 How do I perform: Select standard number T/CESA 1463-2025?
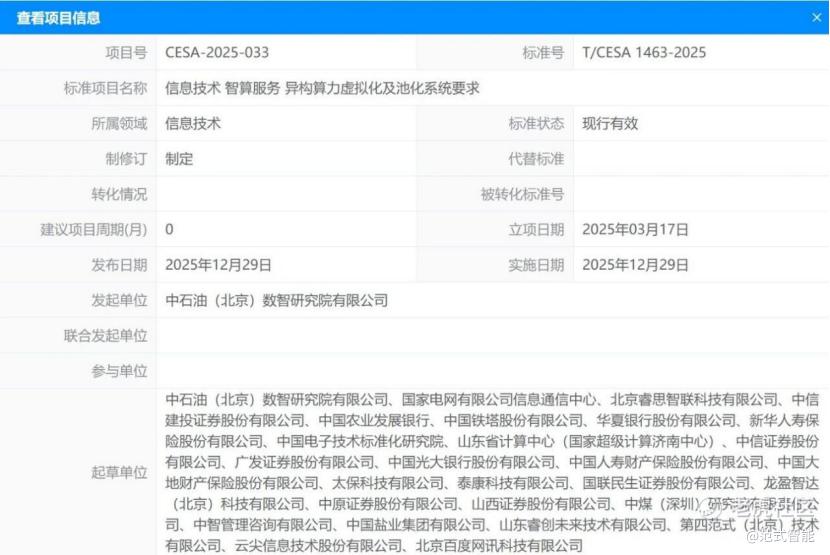coord(644,52)
